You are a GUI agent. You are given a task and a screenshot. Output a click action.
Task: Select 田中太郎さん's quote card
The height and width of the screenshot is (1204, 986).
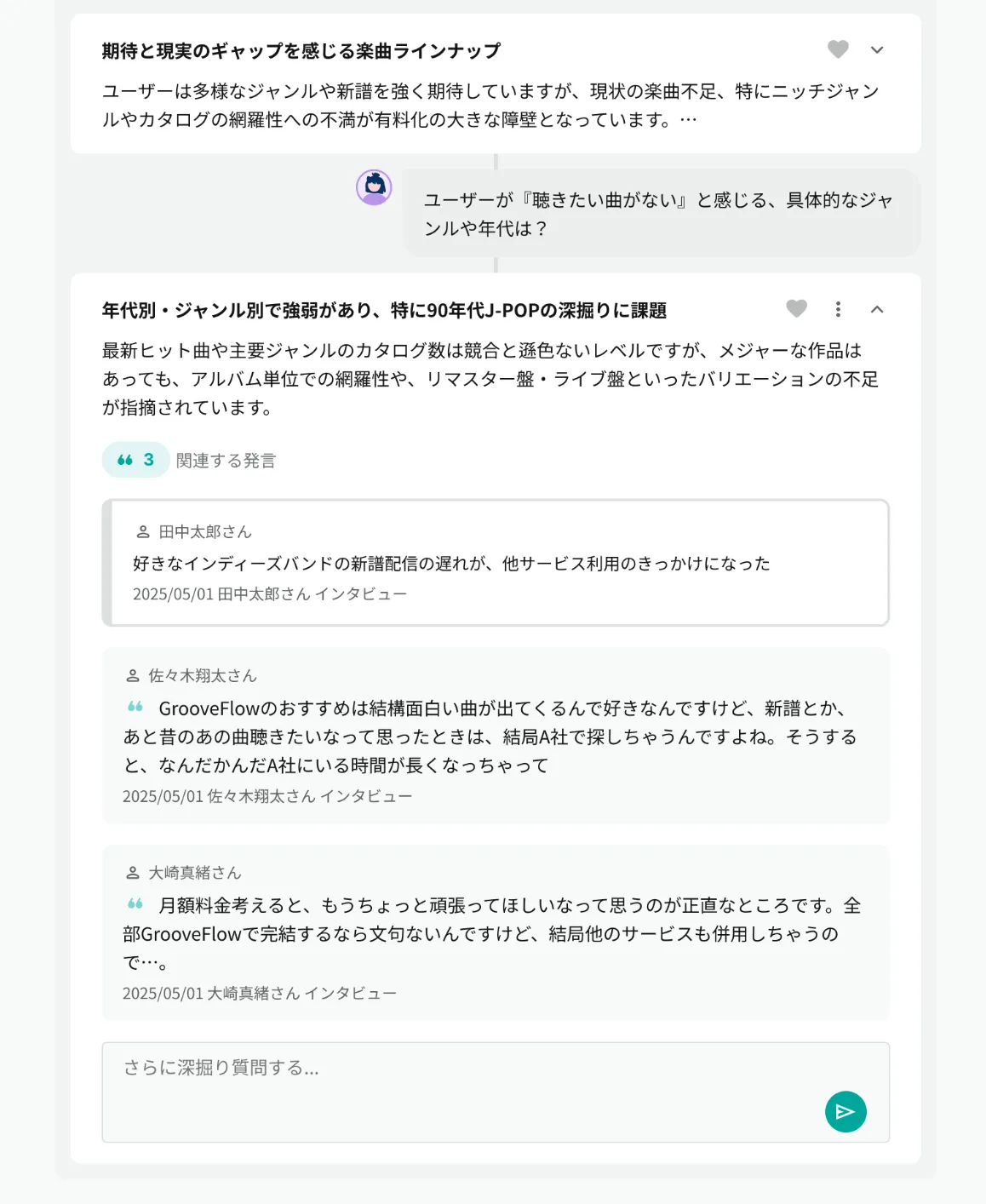(x=496, y=563)
